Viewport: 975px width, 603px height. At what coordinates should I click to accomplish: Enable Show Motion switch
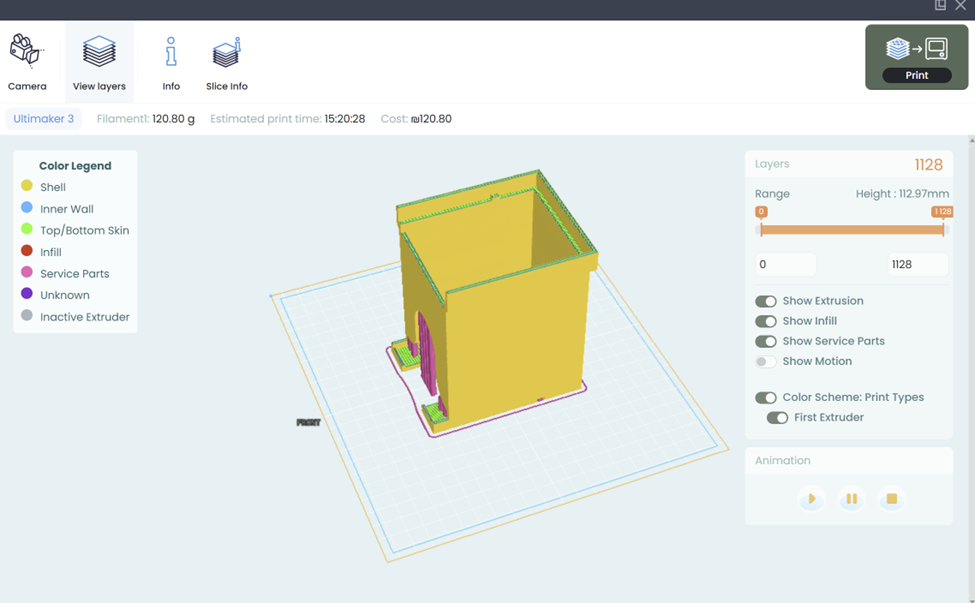[x=765, y=362]
